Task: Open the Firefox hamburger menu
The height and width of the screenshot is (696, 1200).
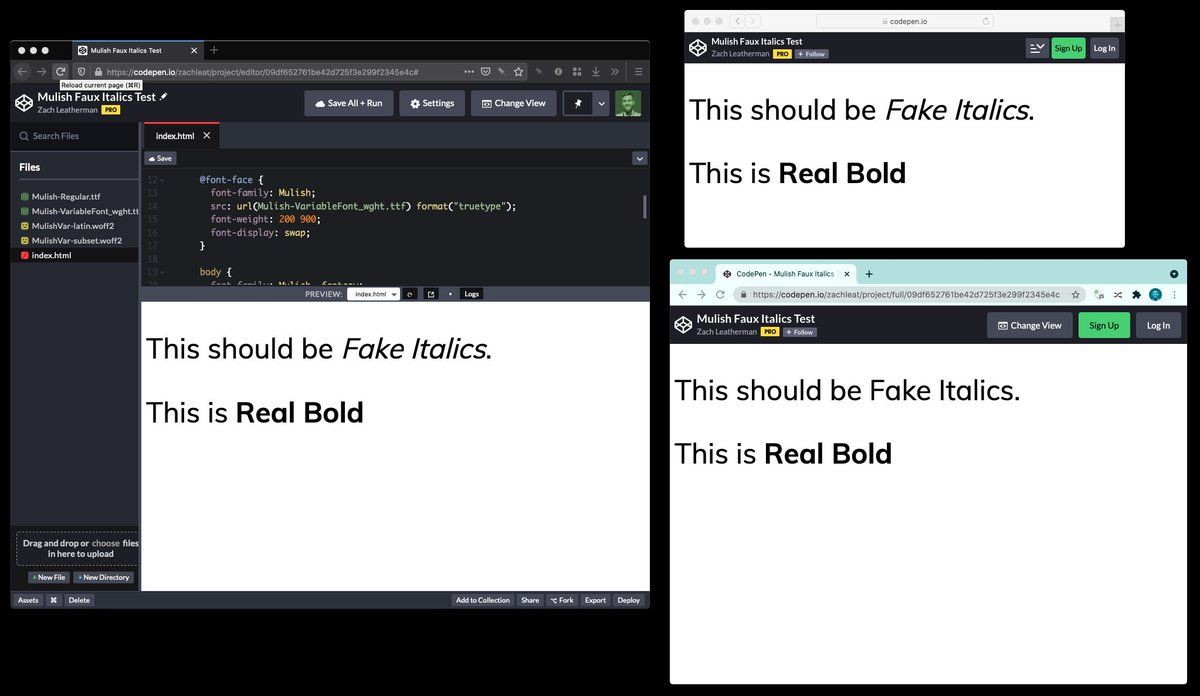Action: (x=638, y=71)
